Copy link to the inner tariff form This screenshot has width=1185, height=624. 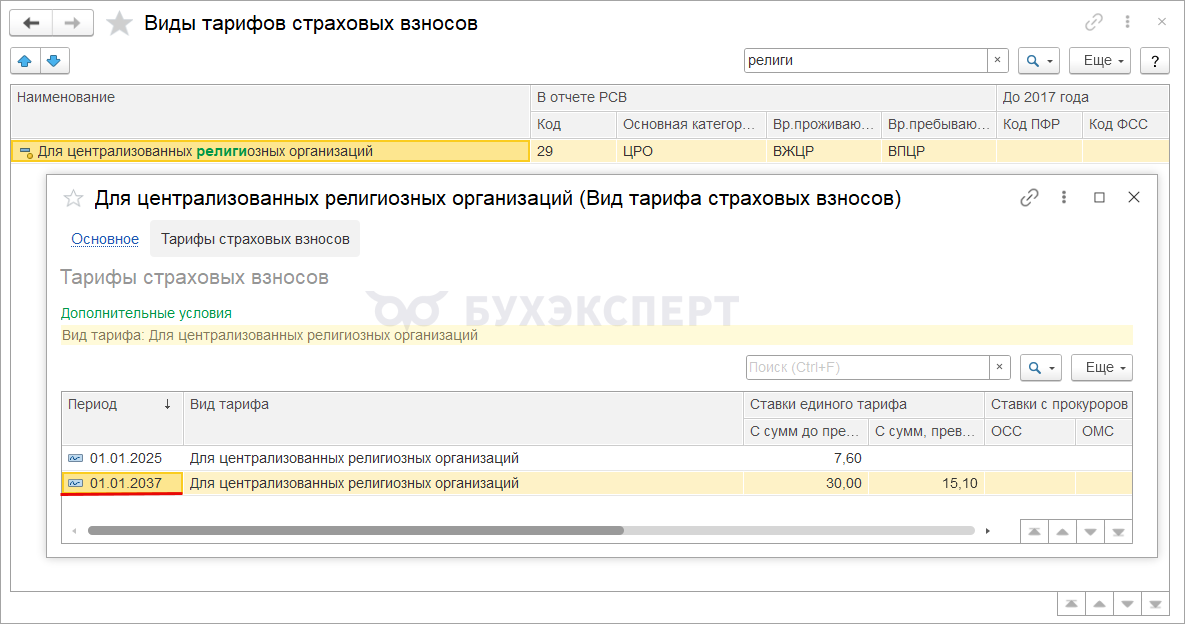tap(1029, 198)
